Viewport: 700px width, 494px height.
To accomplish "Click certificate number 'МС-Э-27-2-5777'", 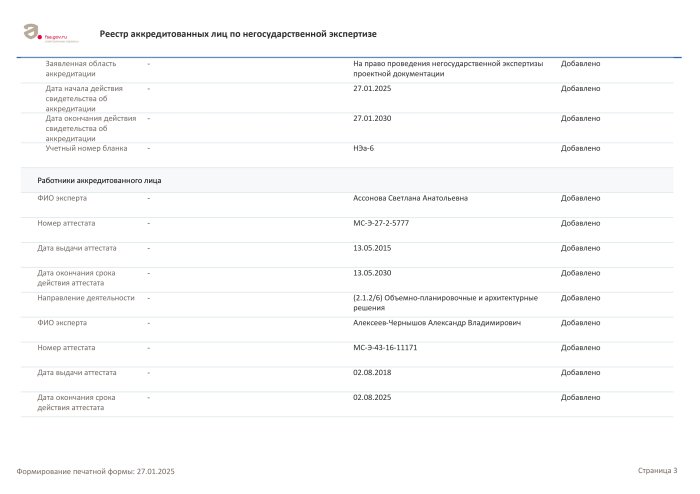I will [381, 223].
